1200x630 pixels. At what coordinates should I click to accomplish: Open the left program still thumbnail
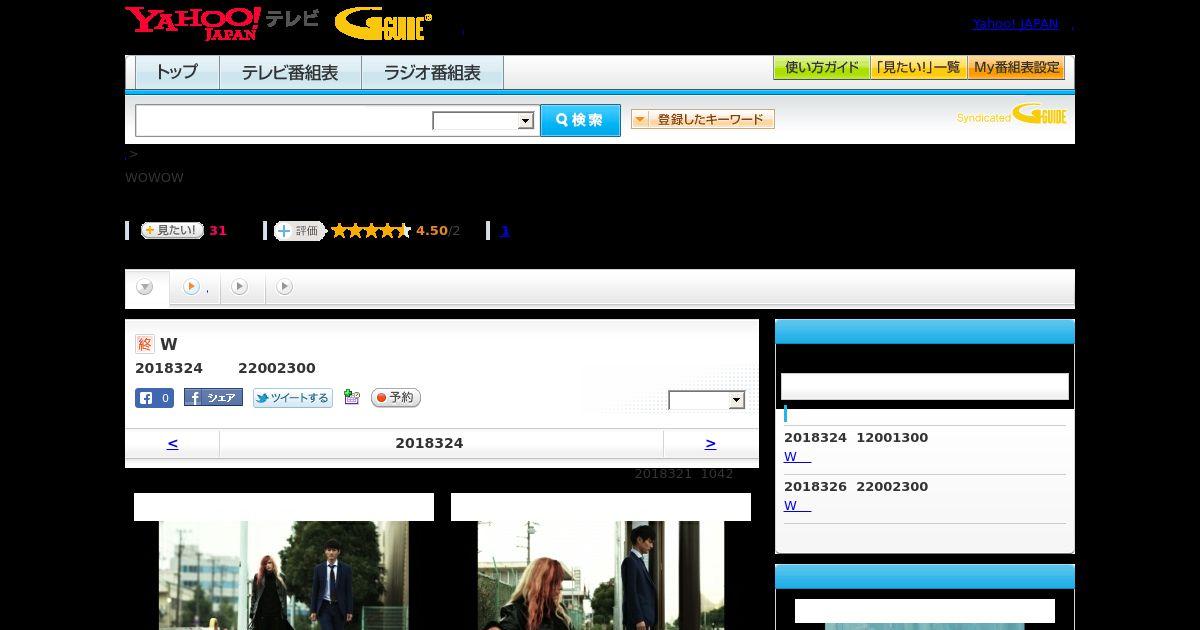(x=284, y=575)
